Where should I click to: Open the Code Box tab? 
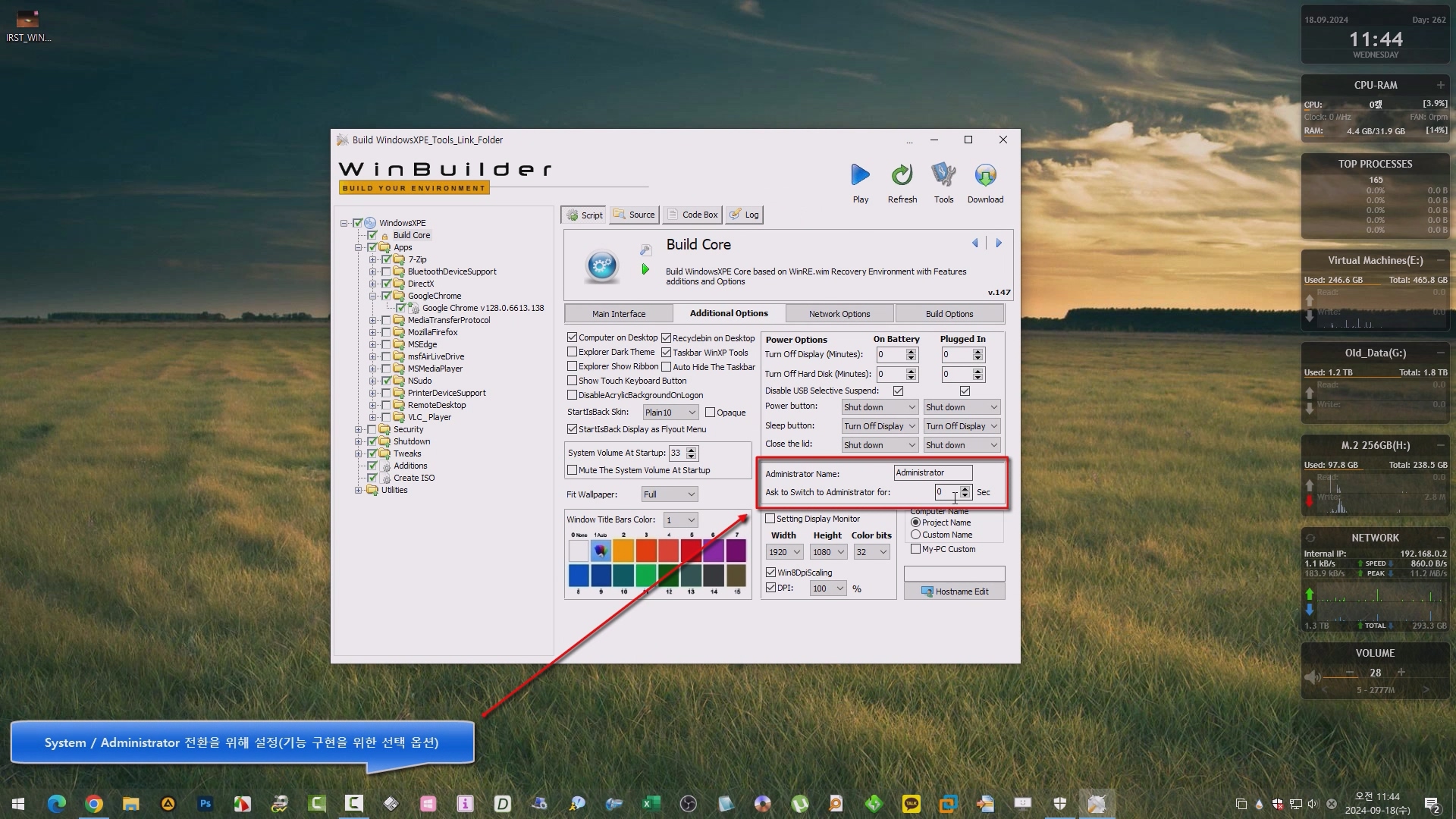692,215
